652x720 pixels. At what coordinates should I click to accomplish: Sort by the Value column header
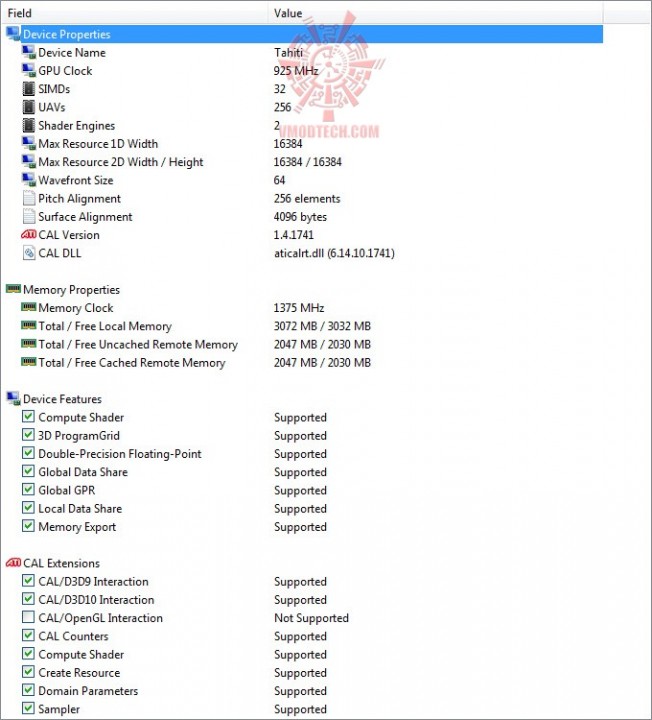[x=435, y=13]
